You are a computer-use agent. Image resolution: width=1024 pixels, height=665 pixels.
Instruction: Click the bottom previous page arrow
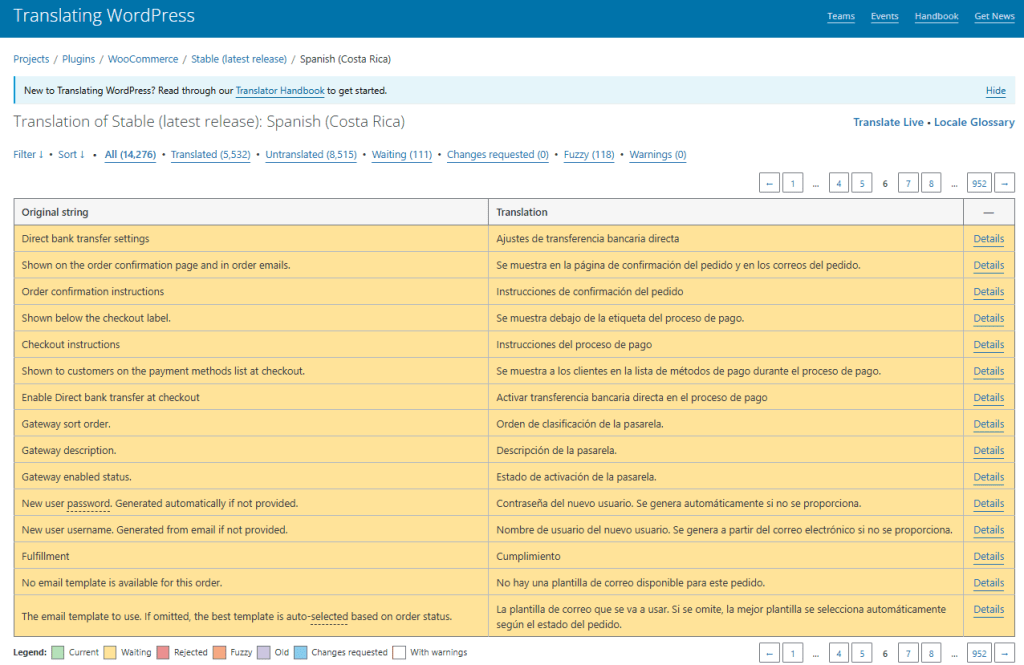pyautogui.click(x=769, y=653)
